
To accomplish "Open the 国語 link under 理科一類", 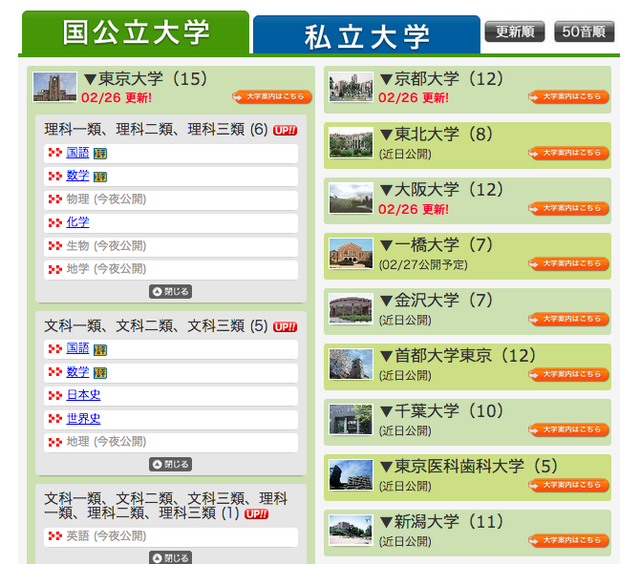I will pos(78,153).
